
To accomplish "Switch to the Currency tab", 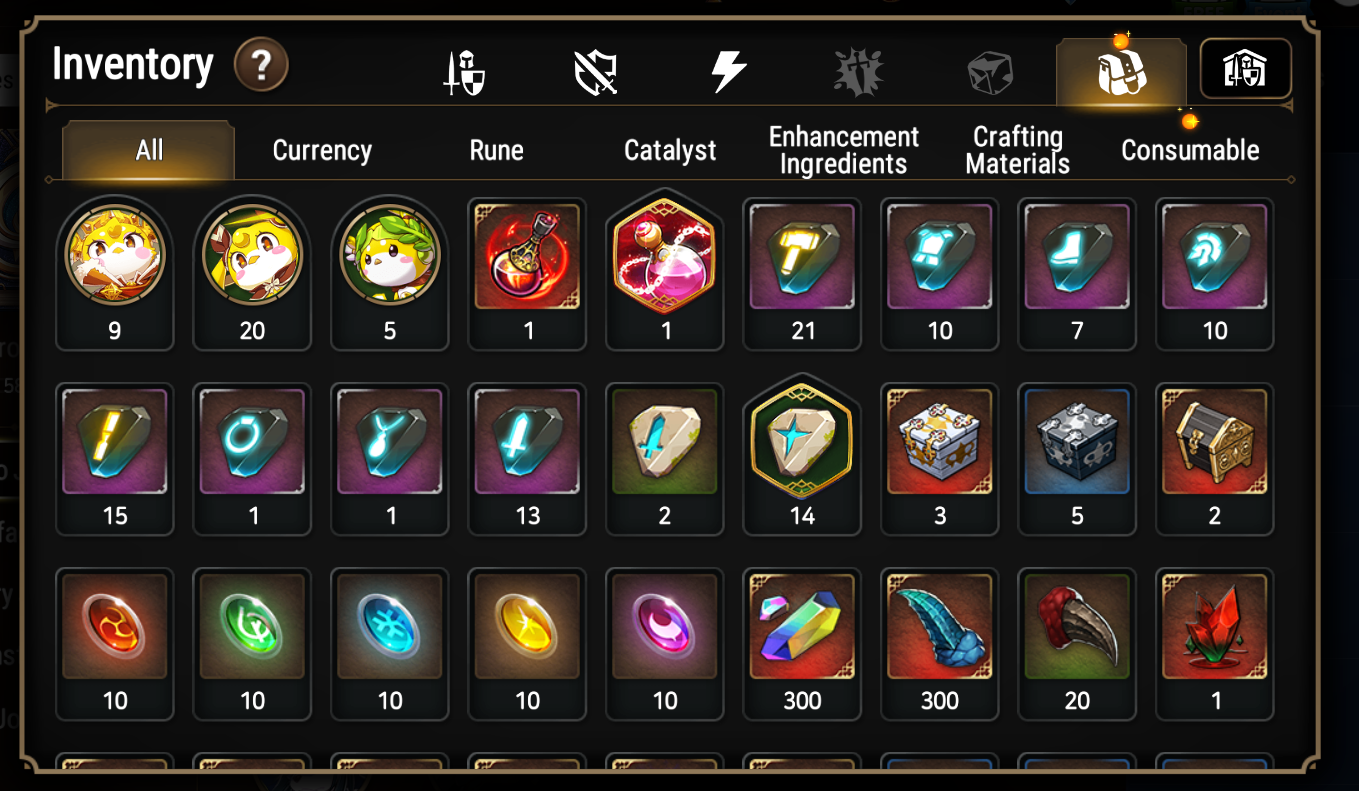I will pos(322,151).
